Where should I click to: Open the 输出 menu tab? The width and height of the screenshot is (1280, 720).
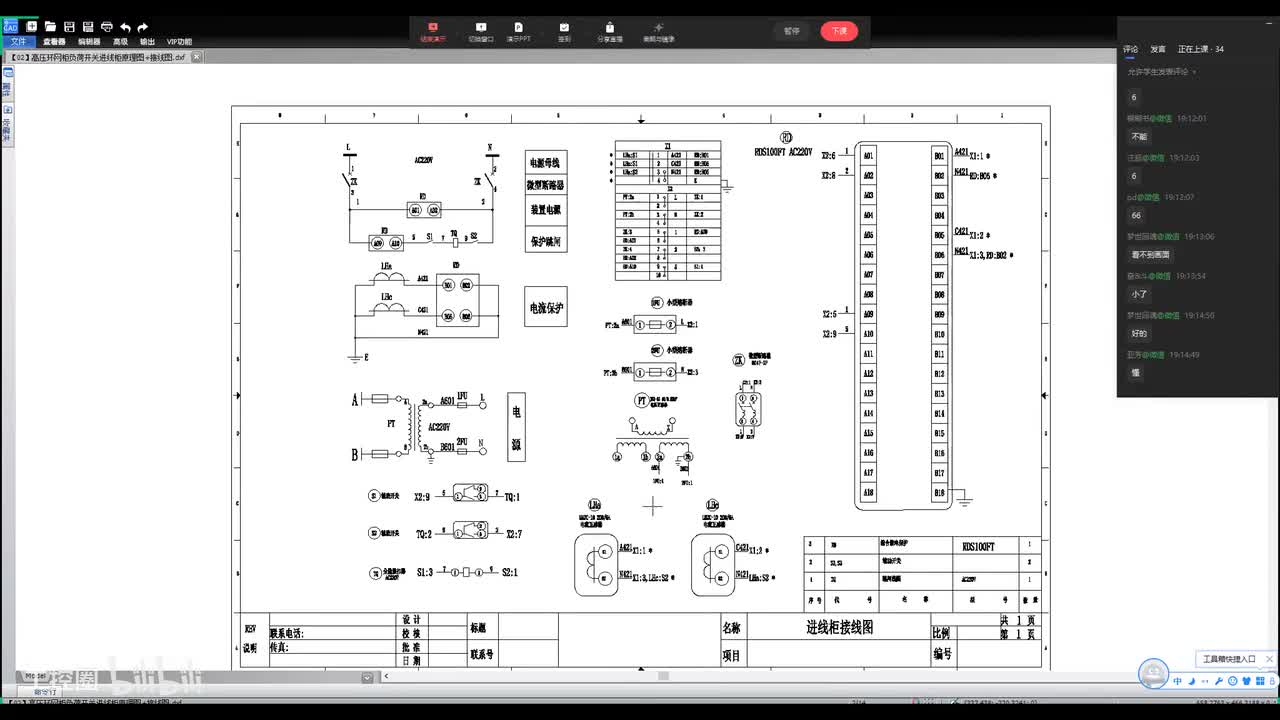147,42
